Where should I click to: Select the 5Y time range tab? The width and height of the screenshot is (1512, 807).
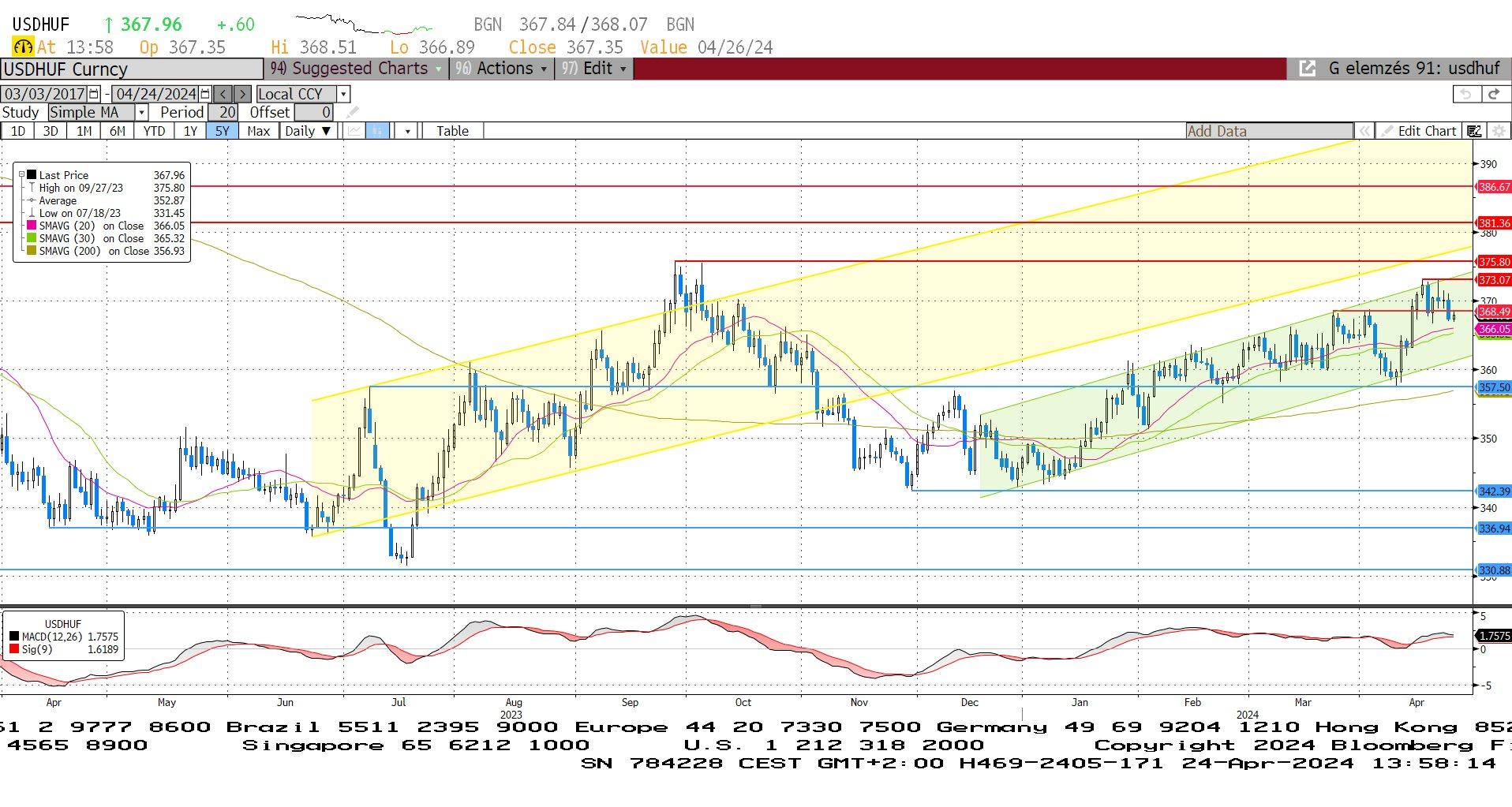223,131
